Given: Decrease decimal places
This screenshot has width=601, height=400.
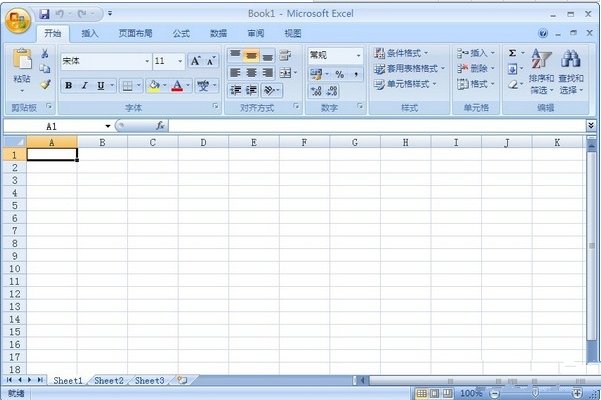Looking at the screenshot, I should [332, 91].
